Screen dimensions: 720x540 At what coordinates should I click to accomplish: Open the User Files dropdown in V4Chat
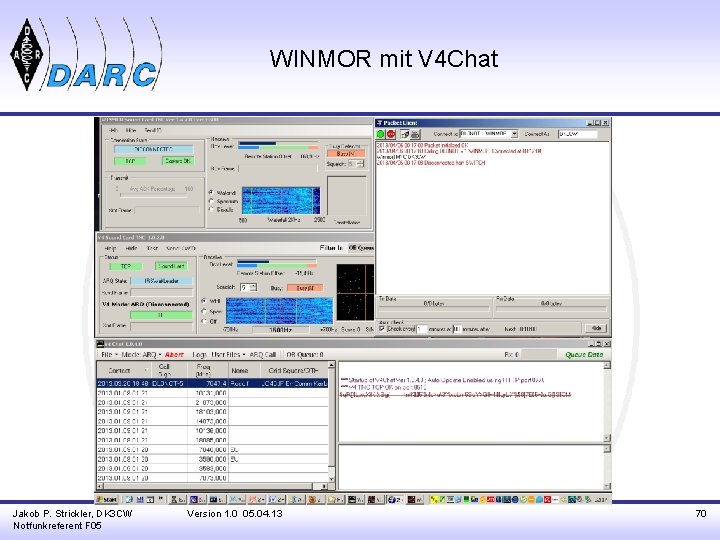coord(228,354)
